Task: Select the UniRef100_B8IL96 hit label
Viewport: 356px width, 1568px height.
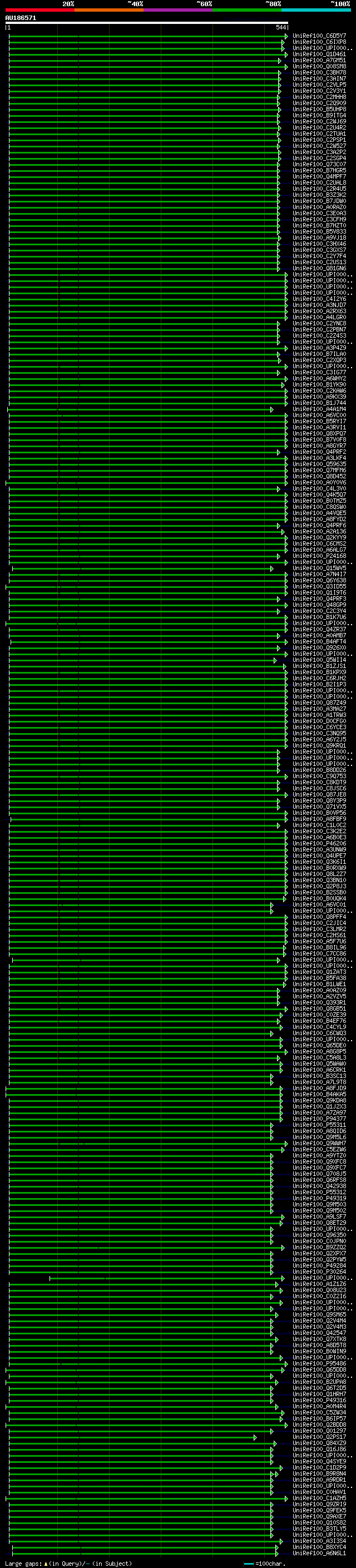Action: point(319,948)
